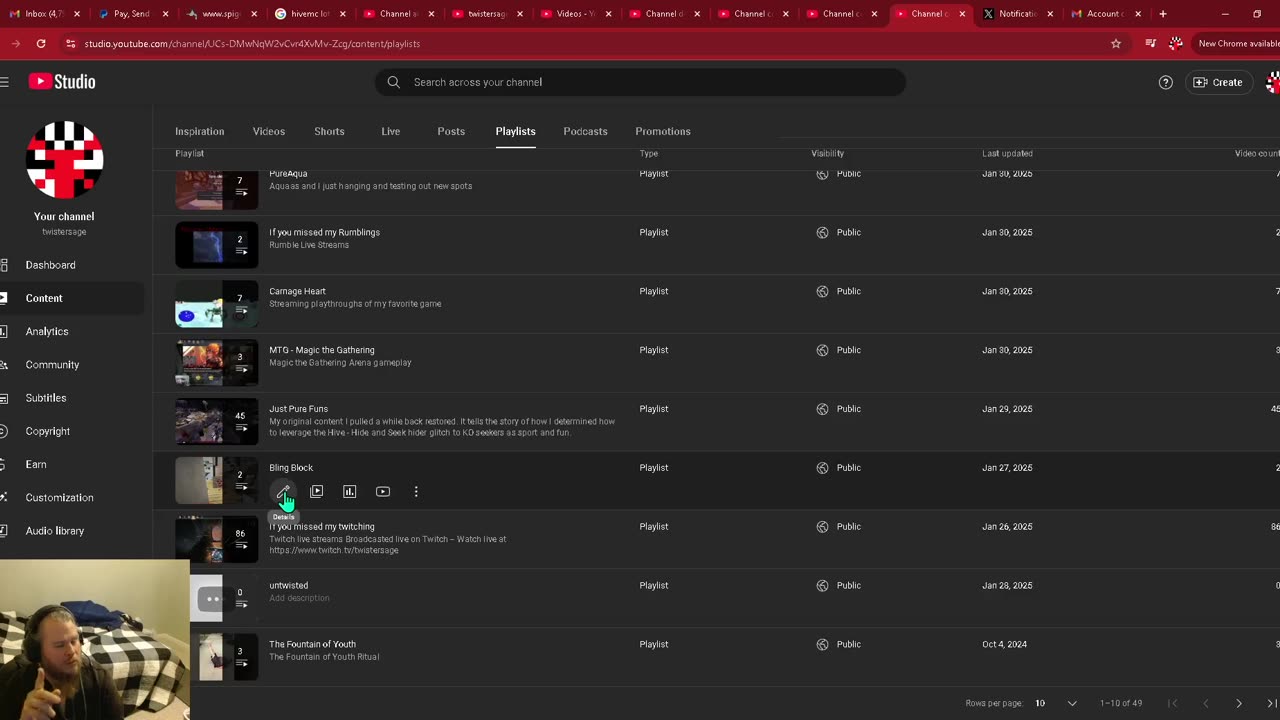Open Carnage Heart playlist thumbnail
The width and height of the screenshot is (1280, 720).
click(217, 304)
